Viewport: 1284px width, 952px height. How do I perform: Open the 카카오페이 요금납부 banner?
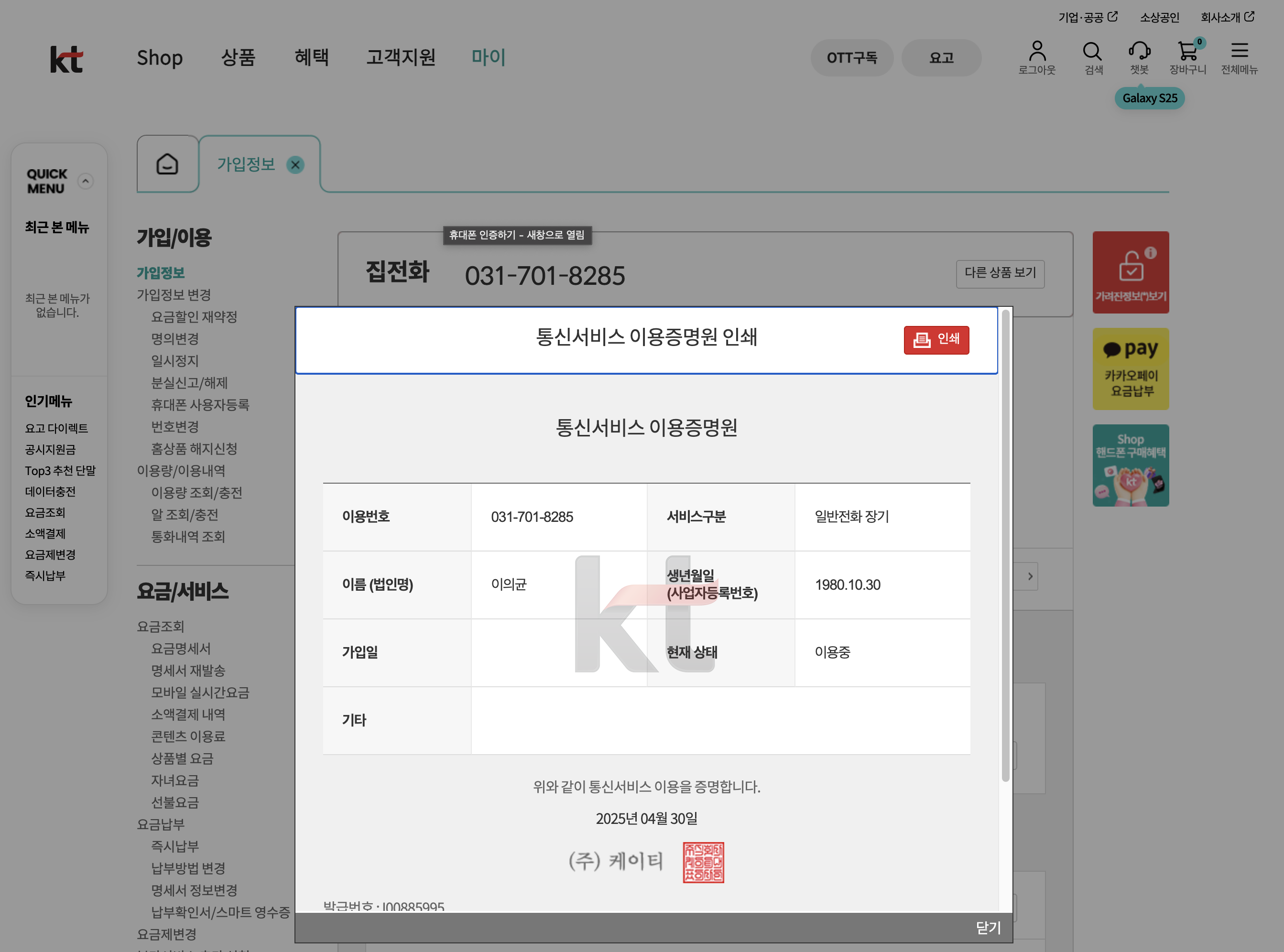pyautogui.click(x=1130, y=369)
